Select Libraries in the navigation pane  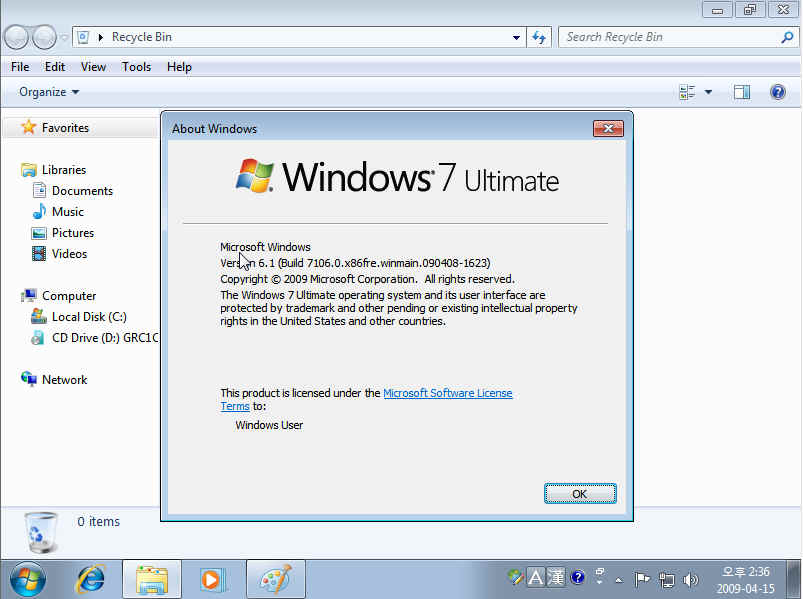click(x=64, y=170)
